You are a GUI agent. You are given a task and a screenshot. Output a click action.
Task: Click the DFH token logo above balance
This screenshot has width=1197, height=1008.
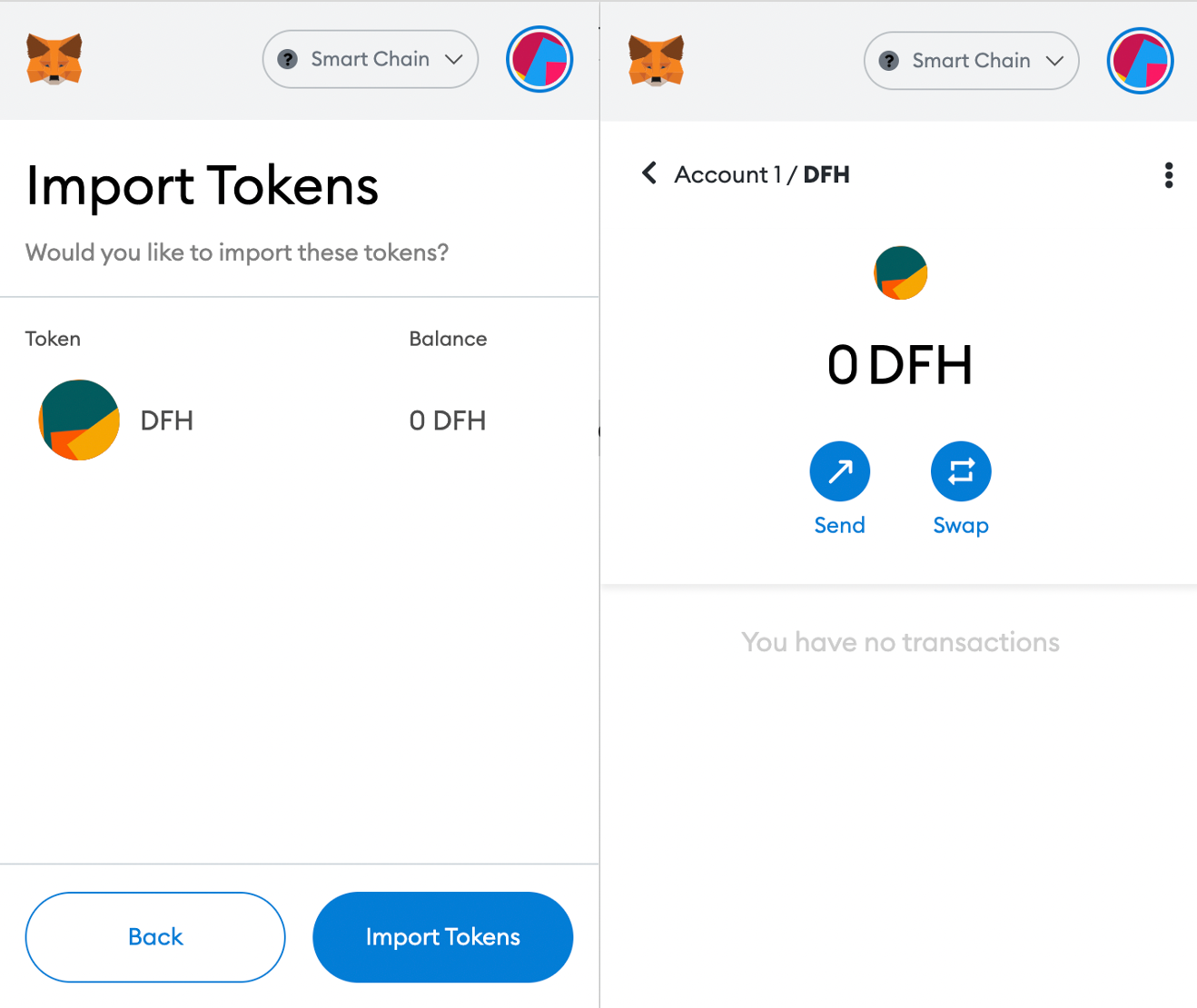click(x=900, y=272)
